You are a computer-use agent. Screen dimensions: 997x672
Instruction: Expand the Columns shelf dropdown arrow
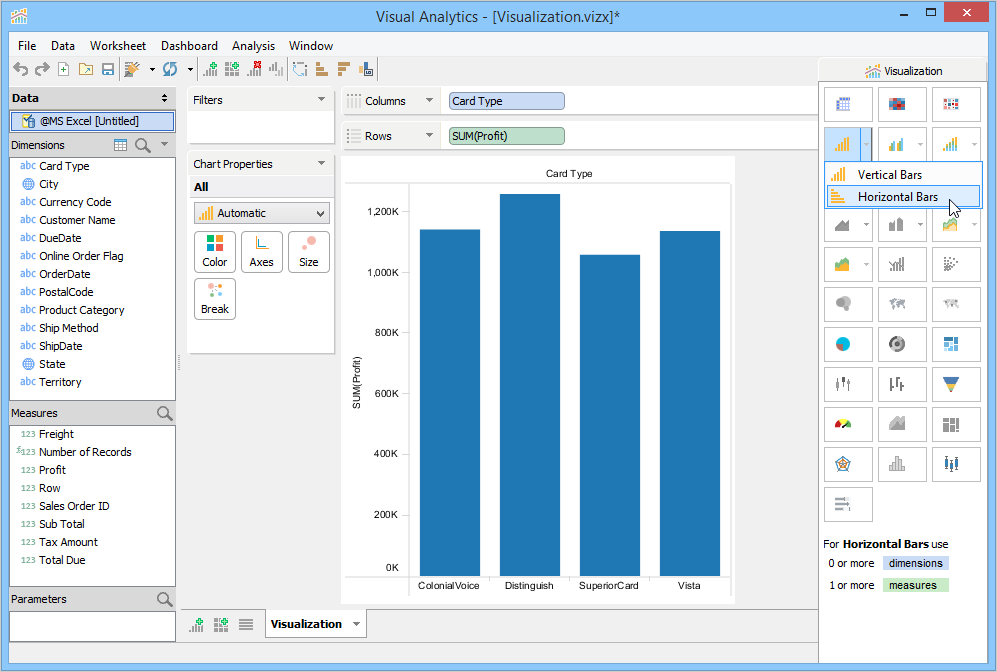coord(429,101)
